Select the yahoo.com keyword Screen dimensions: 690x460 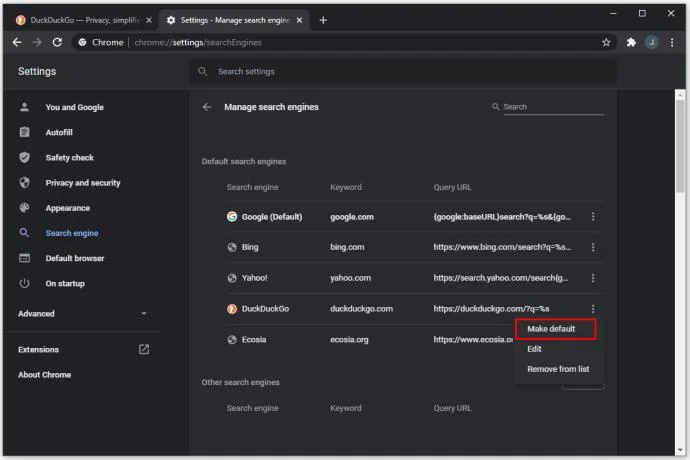(x=351, y=278)
